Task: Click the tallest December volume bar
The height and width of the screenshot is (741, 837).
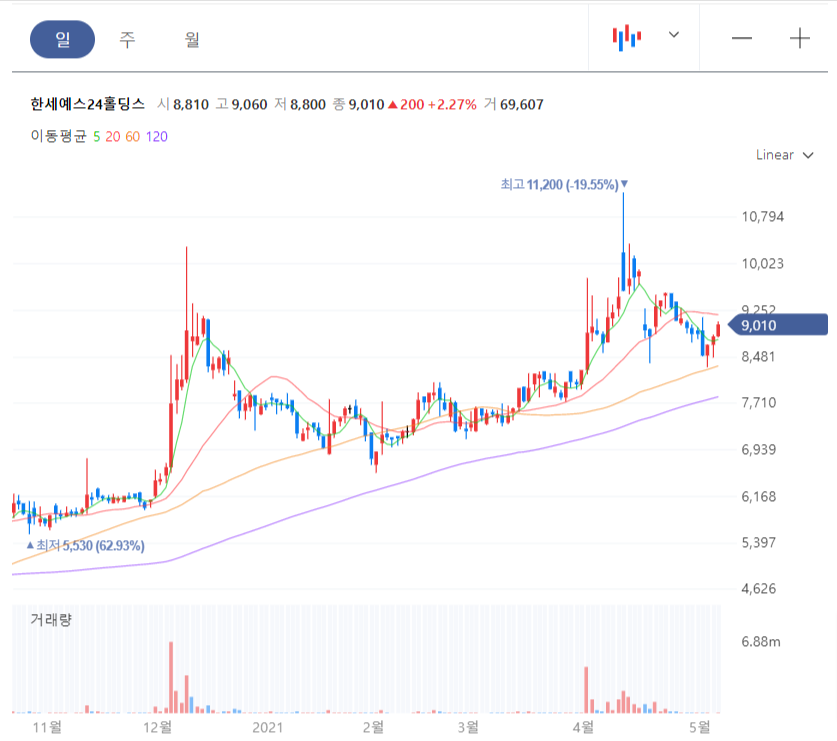Action: pos(171,677)
